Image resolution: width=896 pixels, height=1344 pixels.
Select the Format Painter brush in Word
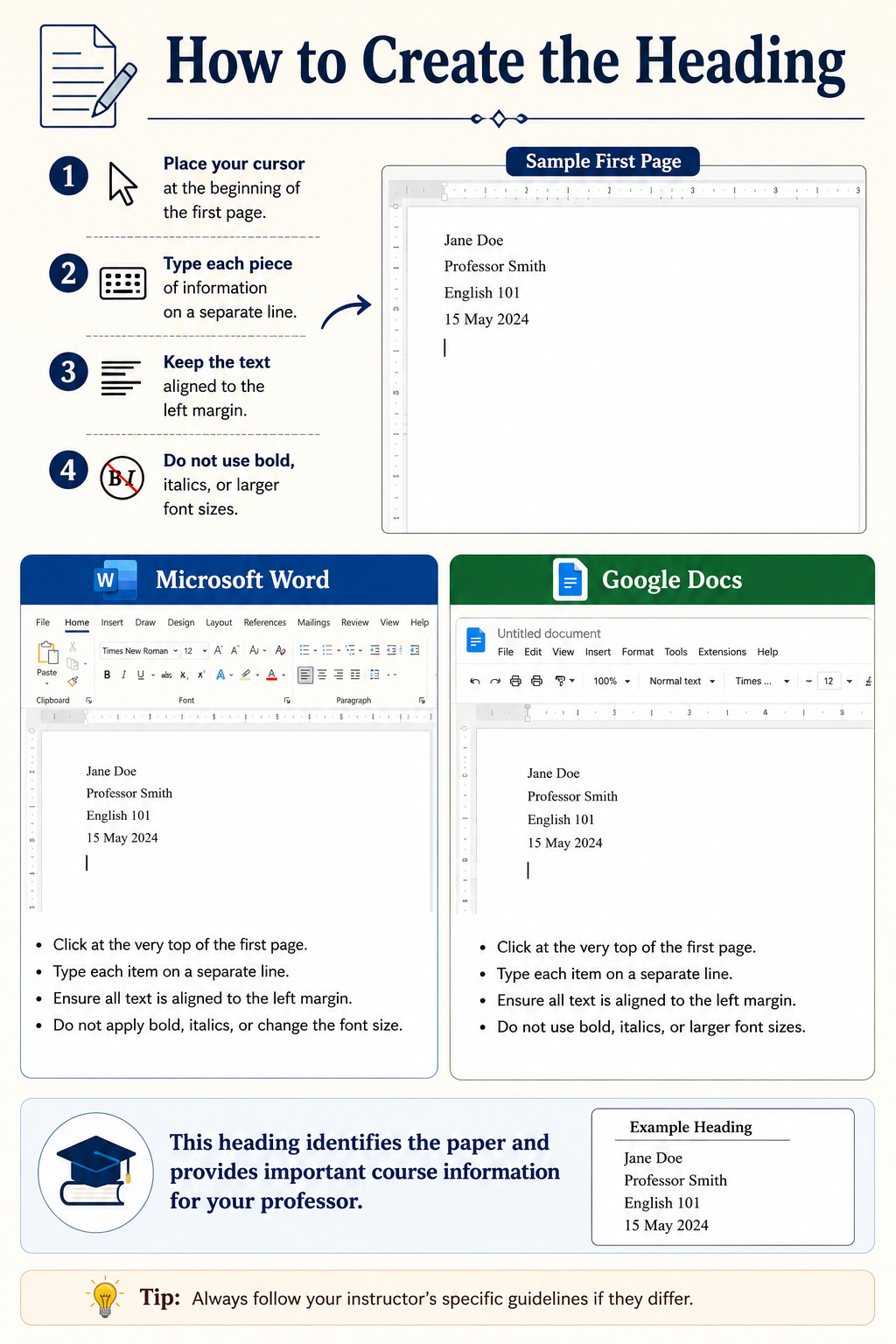pyautogui.click(x=73, y=681)
